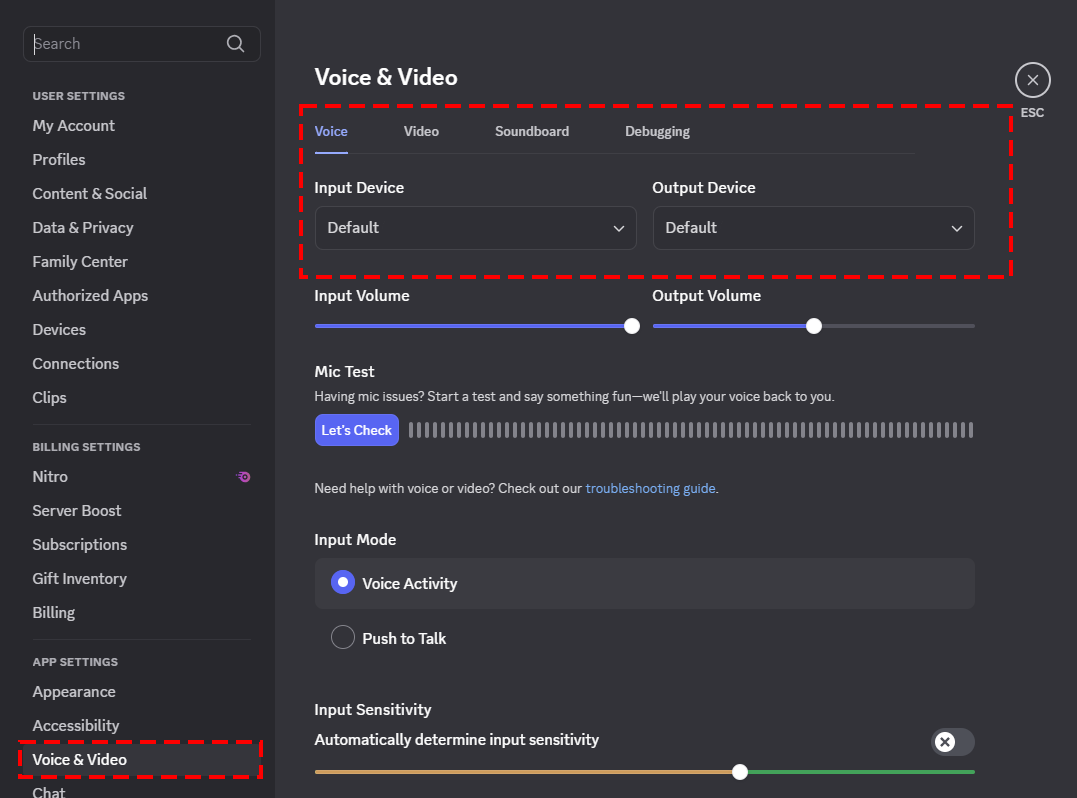Open Accessibility settings

click(76, 725)
